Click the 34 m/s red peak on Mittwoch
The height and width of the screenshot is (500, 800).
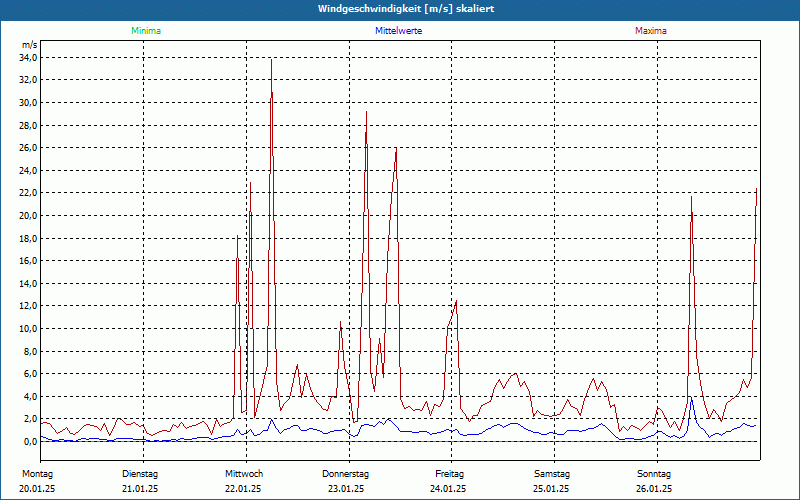[271, 60]
